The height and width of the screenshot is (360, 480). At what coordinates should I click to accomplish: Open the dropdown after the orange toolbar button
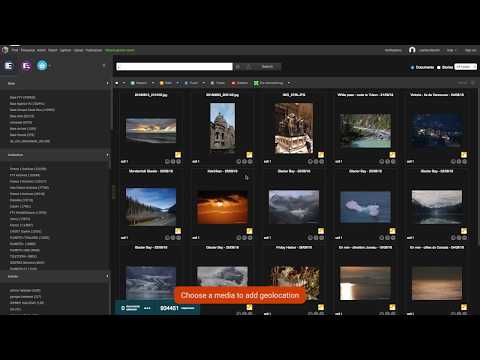pos(178,83)
